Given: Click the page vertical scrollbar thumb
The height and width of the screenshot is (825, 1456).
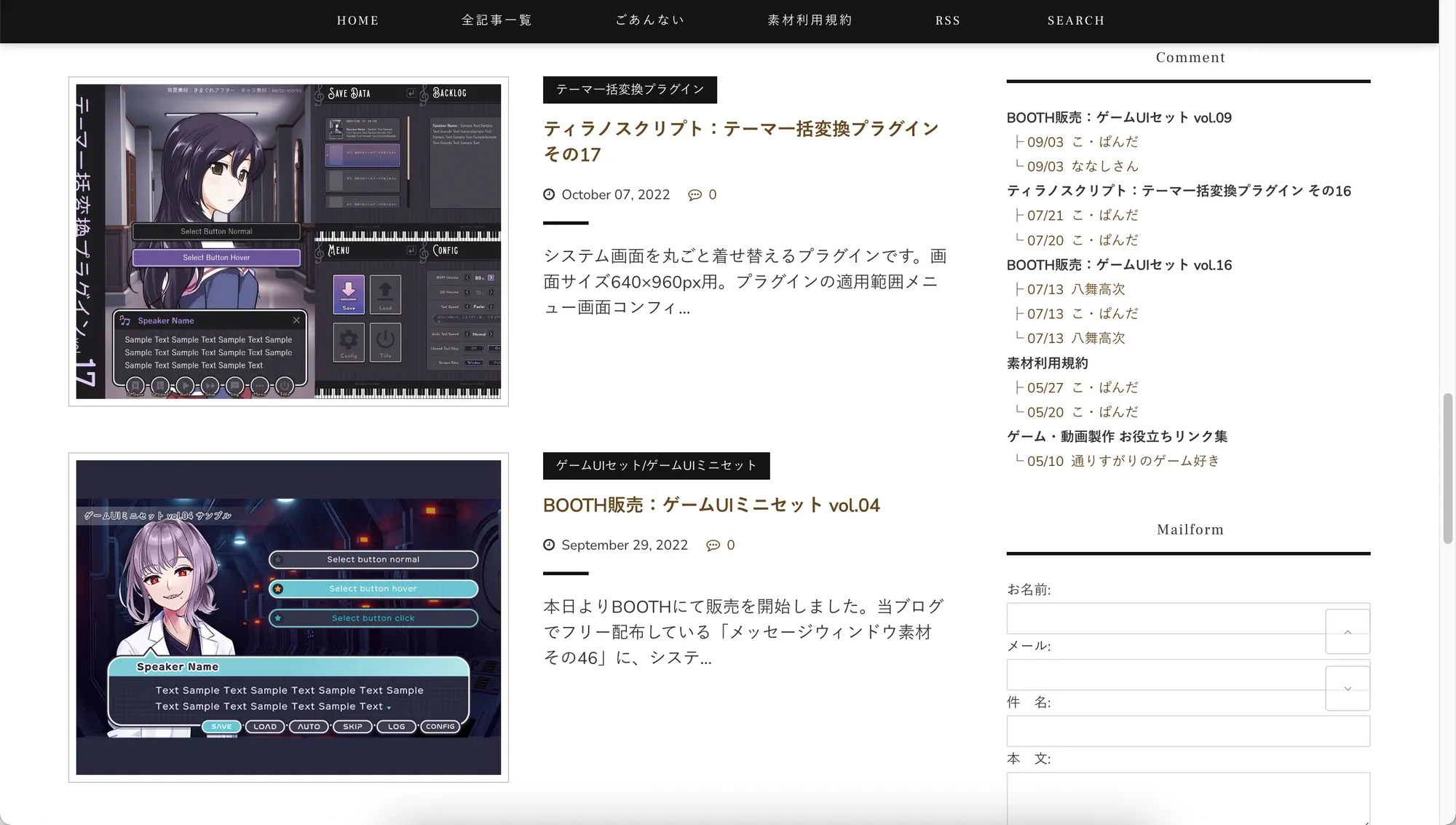Looking at the screenshot, I should 1447,468.
